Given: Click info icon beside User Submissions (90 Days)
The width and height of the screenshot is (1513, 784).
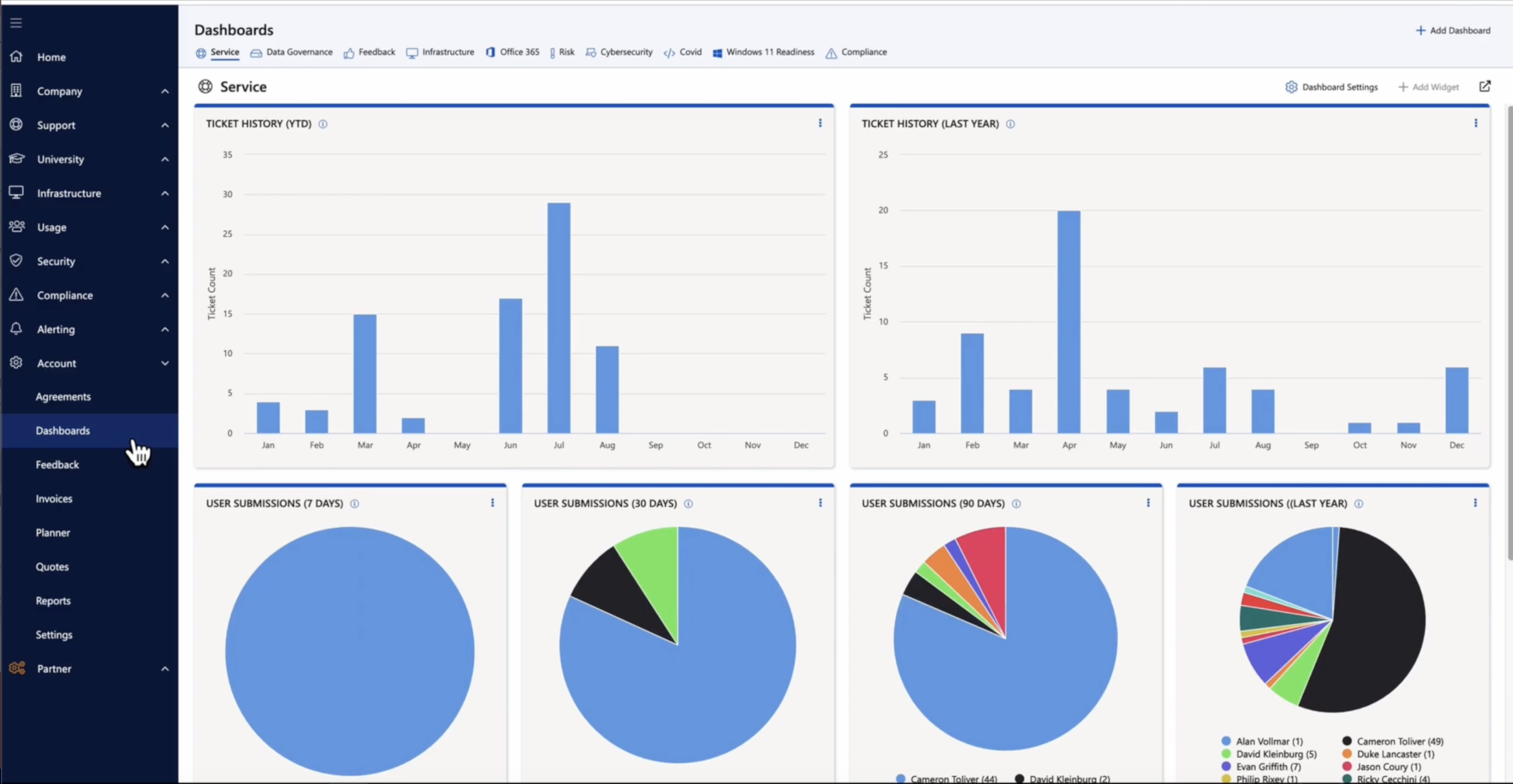Looking at the screenshot, I should pyautogui.click(x=1016, y=504).
